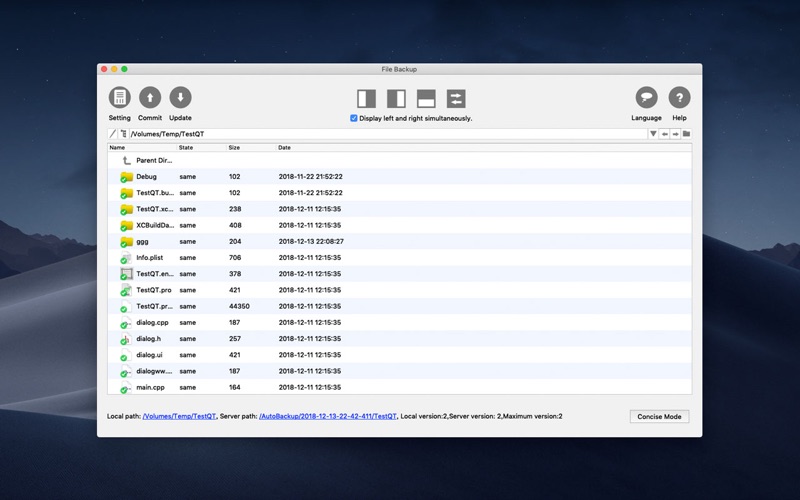800x500 pixels.
Task: Sort by the State column header
Action: [x=202, y=147]
